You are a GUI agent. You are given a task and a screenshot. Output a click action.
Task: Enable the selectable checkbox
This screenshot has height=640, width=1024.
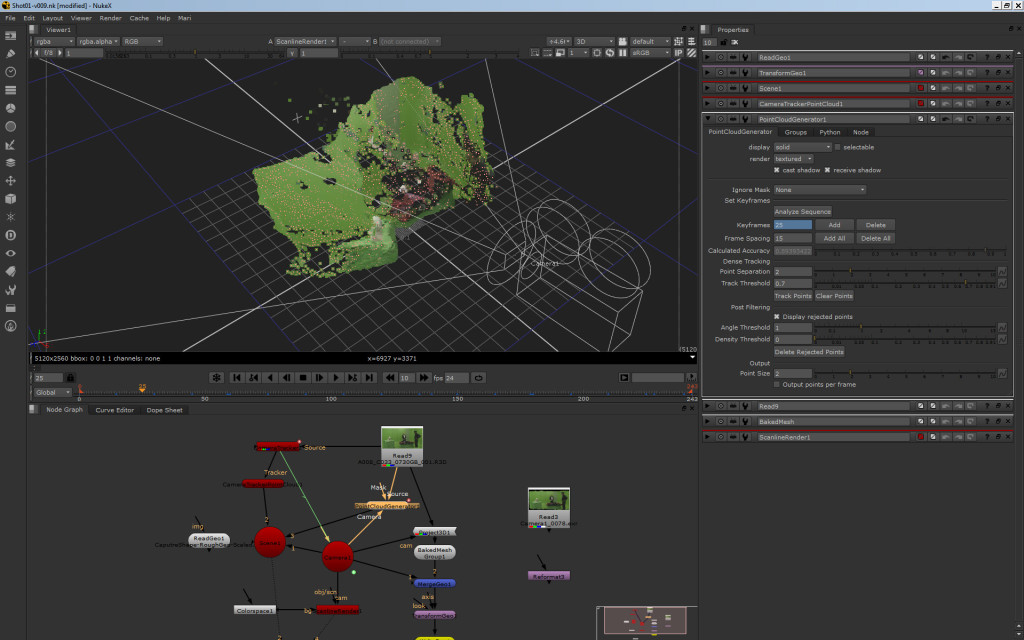838,147
